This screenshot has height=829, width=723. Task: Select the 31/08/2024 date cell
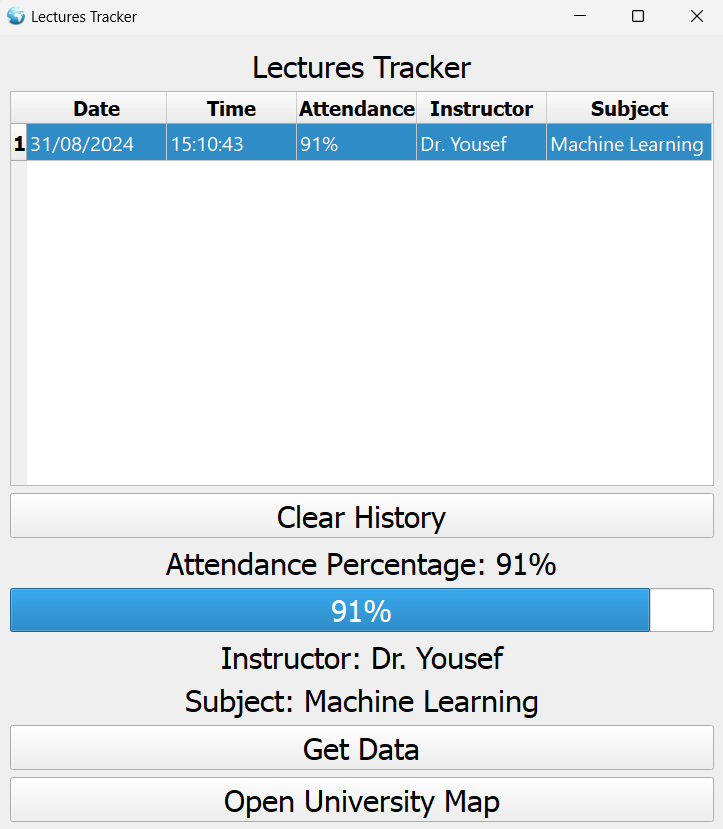click(x=95, y=143)
